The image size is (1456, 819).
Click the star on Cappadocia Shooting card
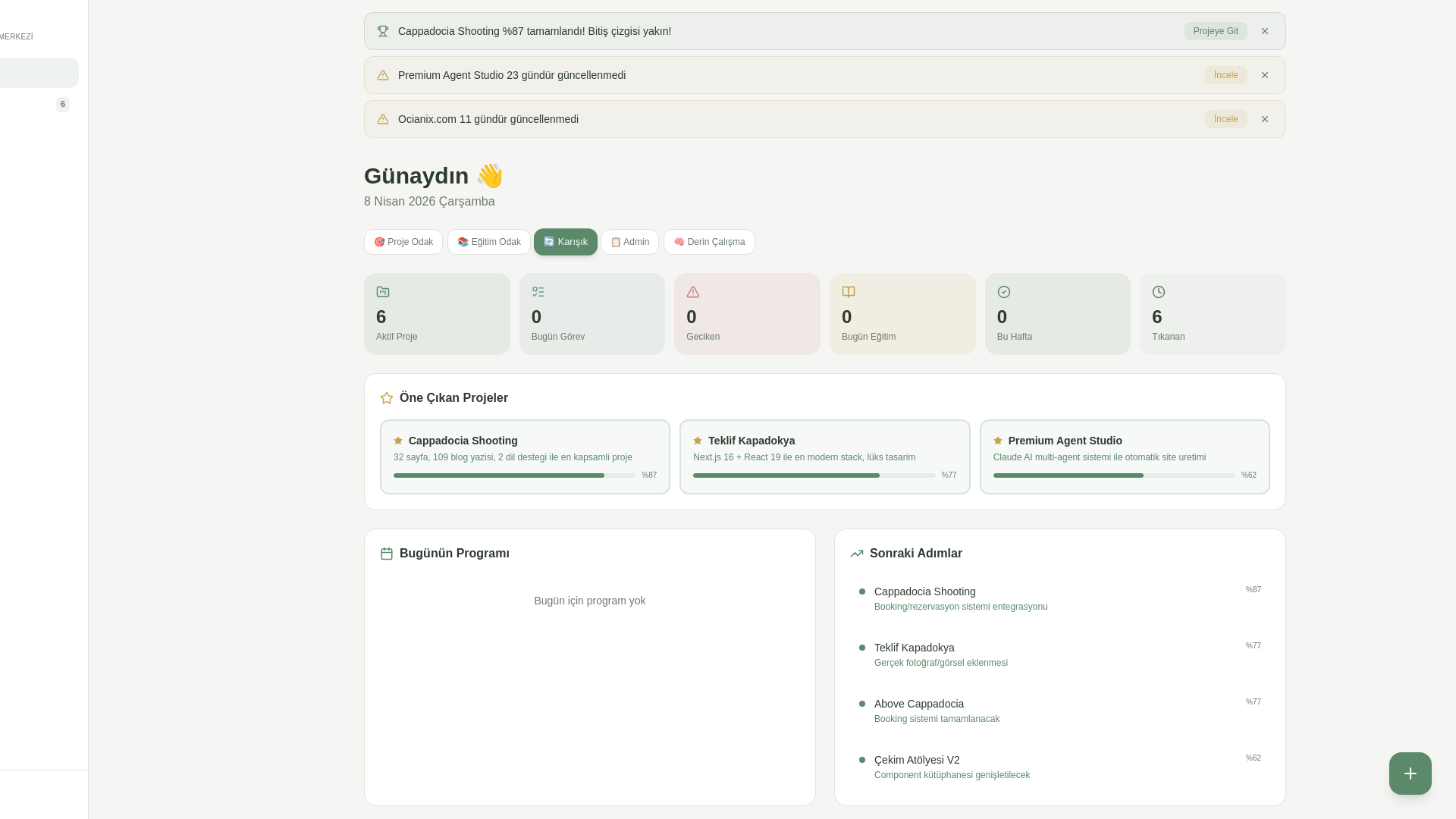tap(398, 441)
